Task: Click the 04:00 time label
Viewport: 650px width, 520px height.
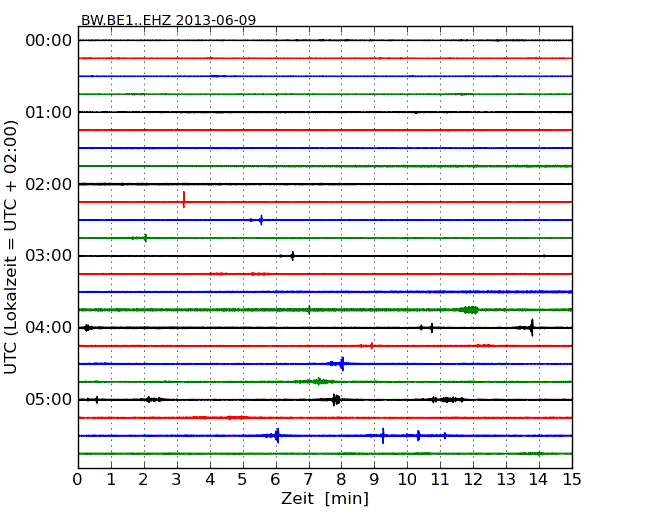Action: point(49,328)
